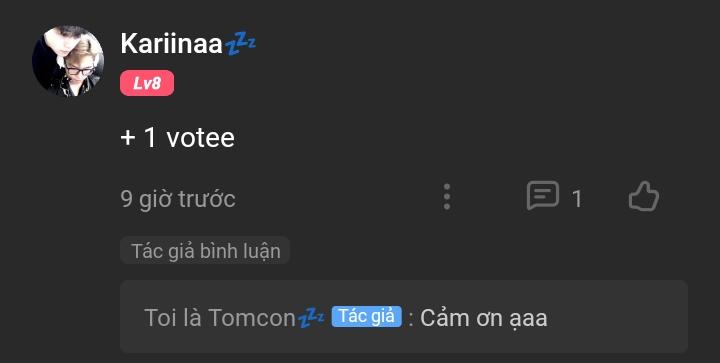Click the '9 giờ trước' timestamp

178,199
